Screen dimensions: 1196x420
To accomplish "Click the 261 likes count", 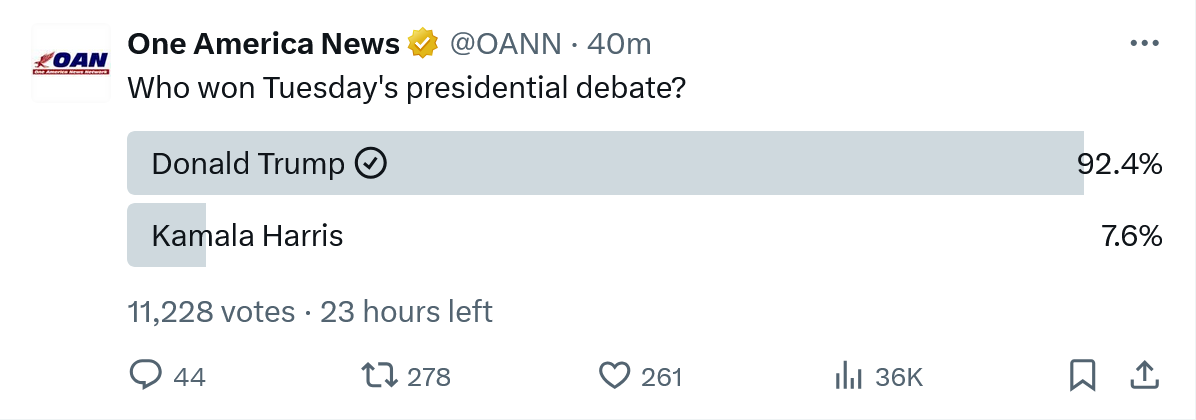I will click(x=661, y=377).
